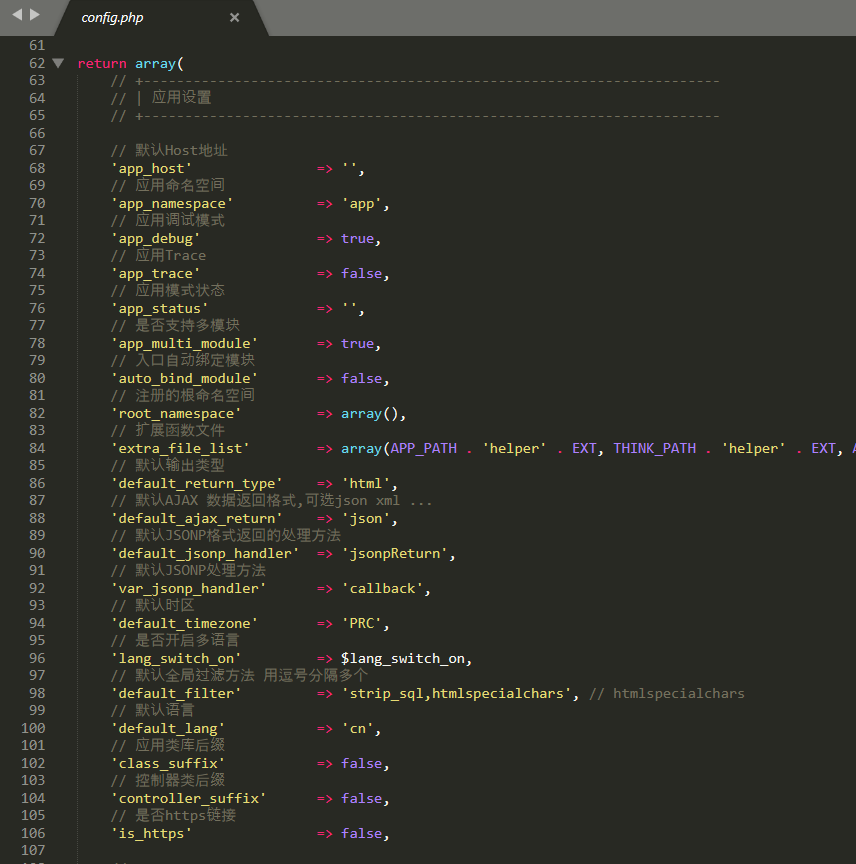The height and width of the screenshot is (864, 856).
Task: Click the true value of app_debug
Action: pyautogui.click(x=357, y=239)
